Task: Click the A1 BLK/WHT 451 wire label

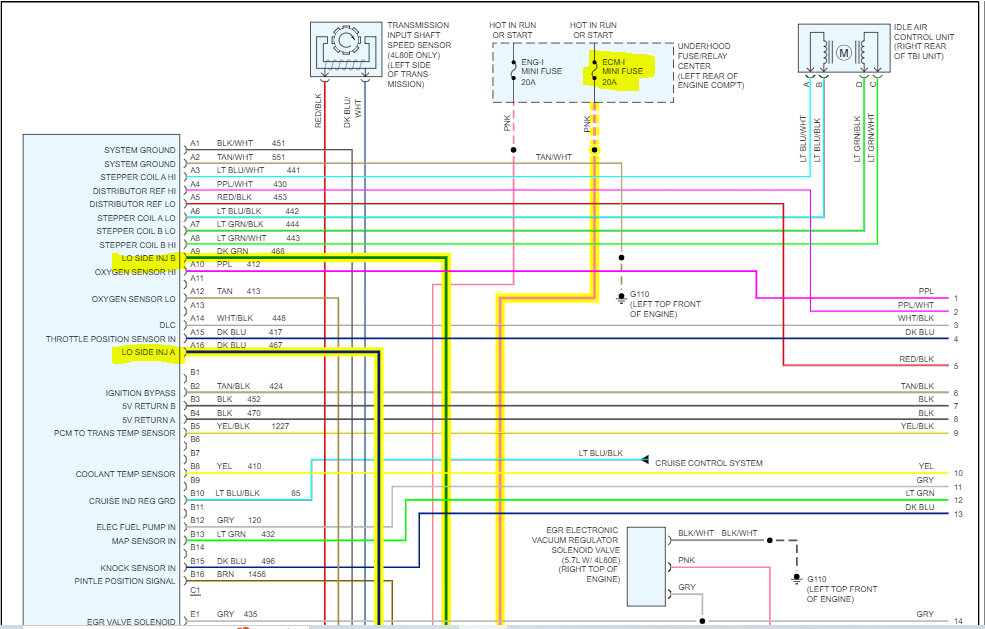Action: pos(237,143)
